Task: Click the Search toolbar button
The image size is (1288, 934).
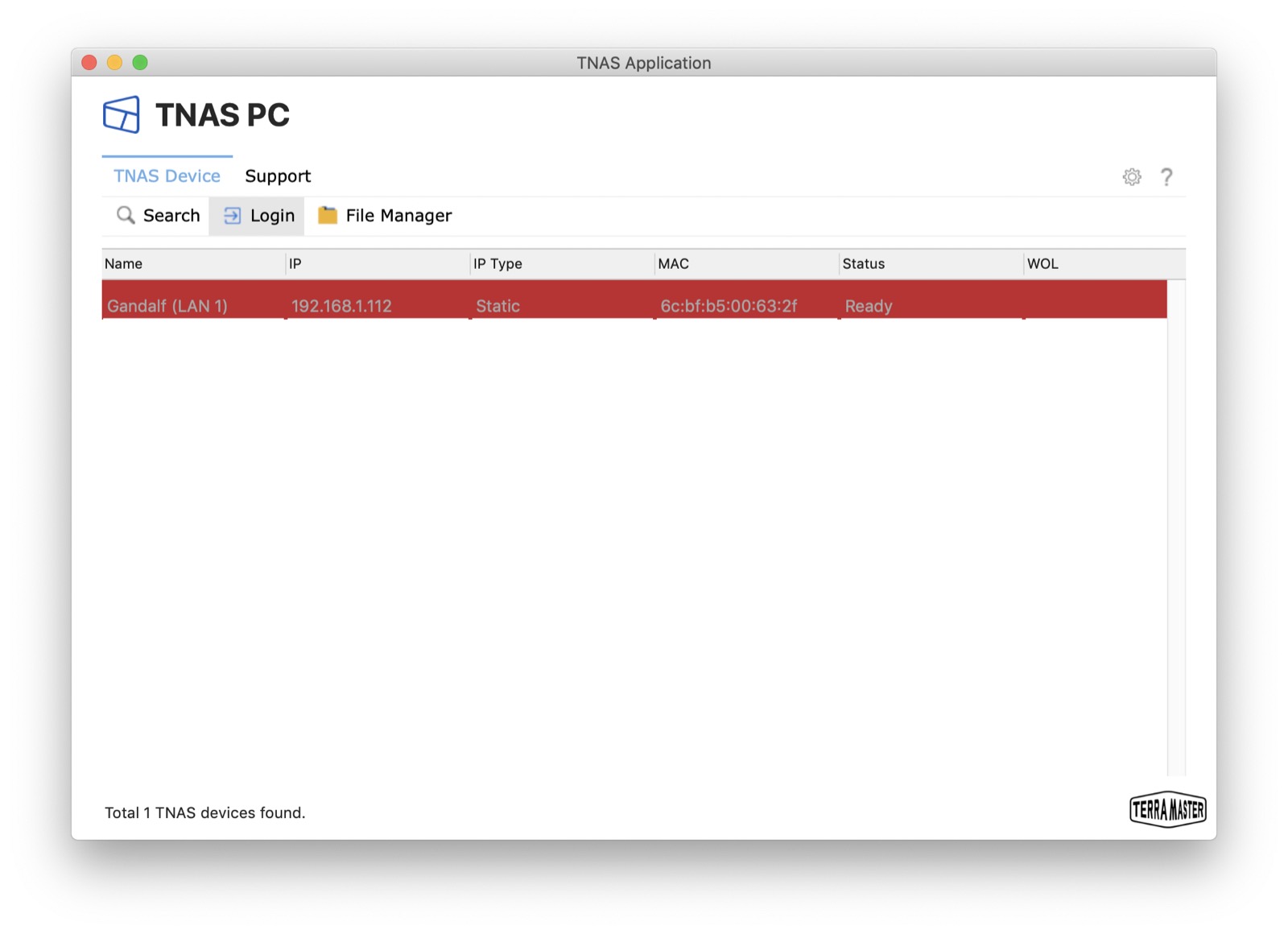Action: click(x=158, y=216)
